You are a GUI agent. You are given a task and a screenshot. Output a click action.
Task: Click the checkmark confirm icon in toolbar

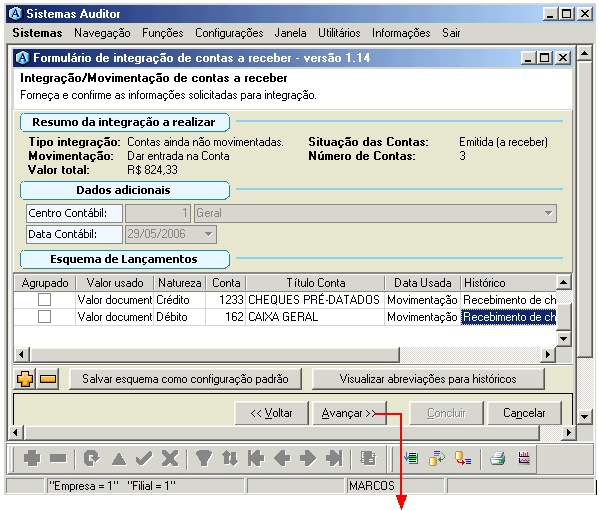[x=144, y=458]
